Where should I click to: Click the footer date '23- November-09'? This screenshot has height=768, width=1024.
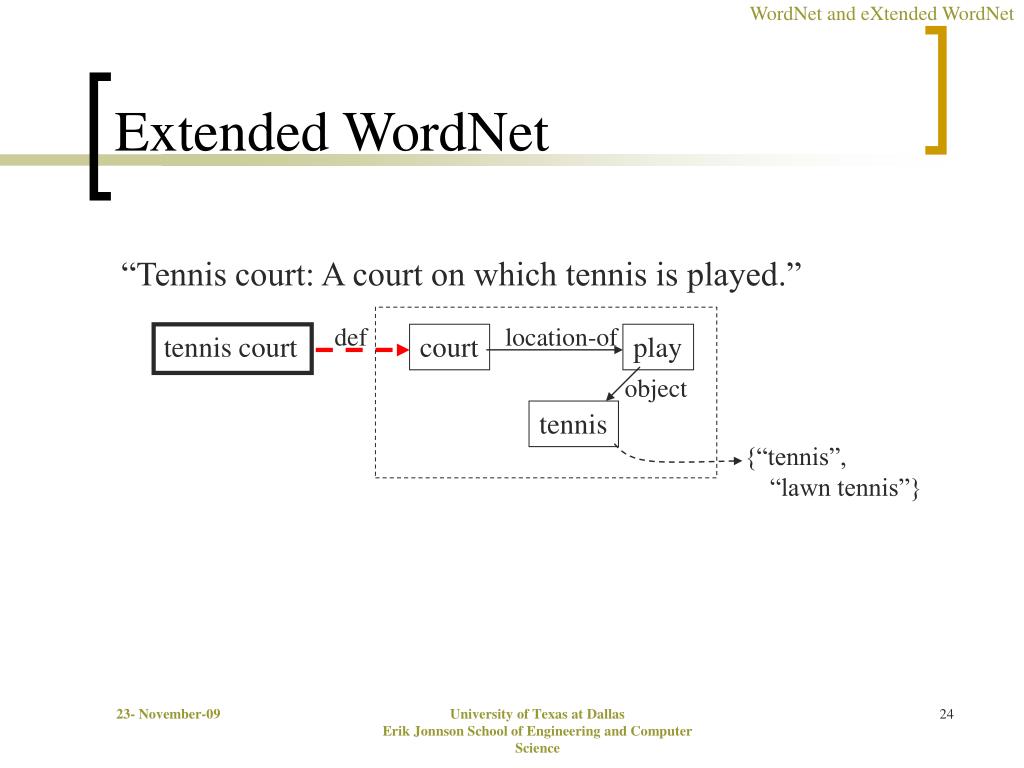pos(168,714)
